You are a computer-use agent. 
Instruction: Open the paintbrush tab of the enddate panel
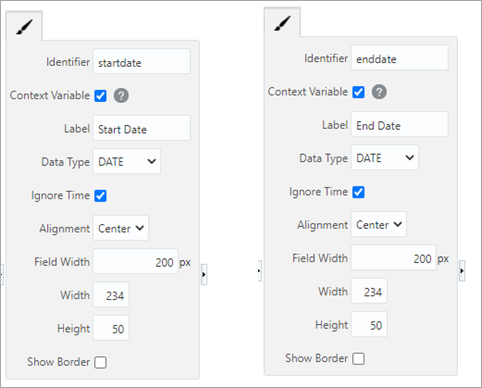[x=282, y=23]
